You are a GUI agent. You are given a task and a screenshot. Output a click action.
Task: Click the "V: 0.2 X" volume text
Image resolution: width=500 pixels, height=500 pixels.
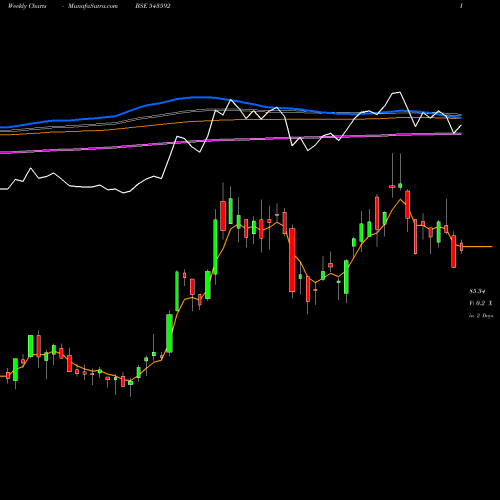pos(480,303)
